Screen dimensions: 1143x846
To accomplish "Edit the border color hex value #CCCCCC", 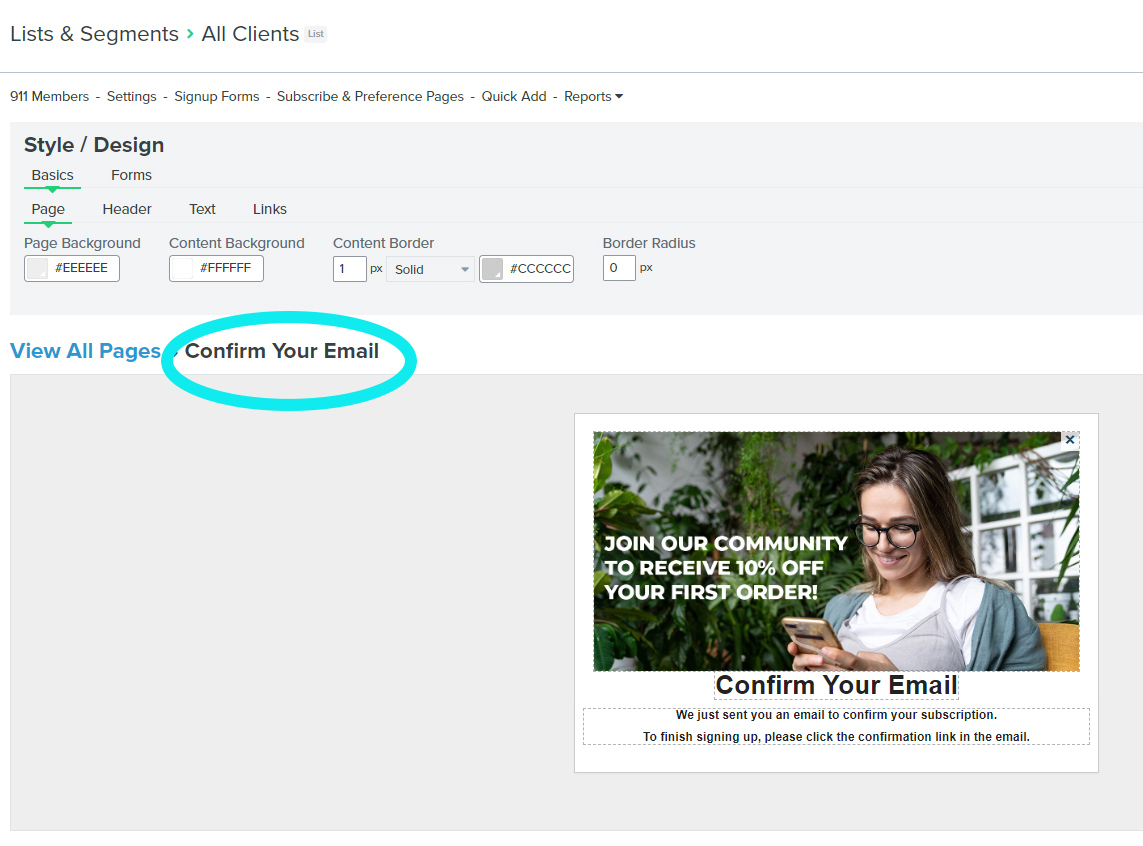I will [539, 268].
